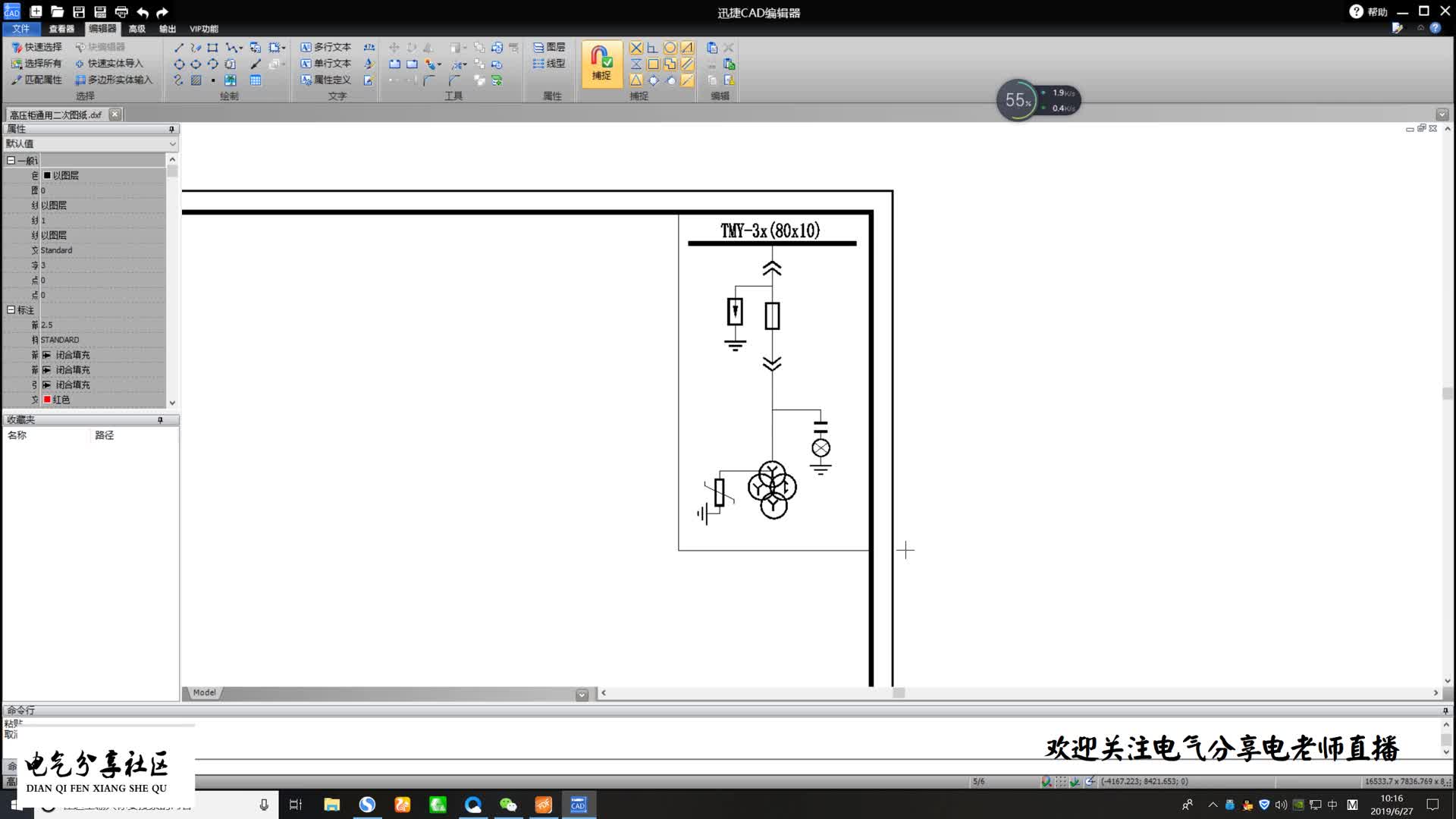The image size is (1456, 819).
Task: Open the 帮助 help button
Action: (1368, 11)
